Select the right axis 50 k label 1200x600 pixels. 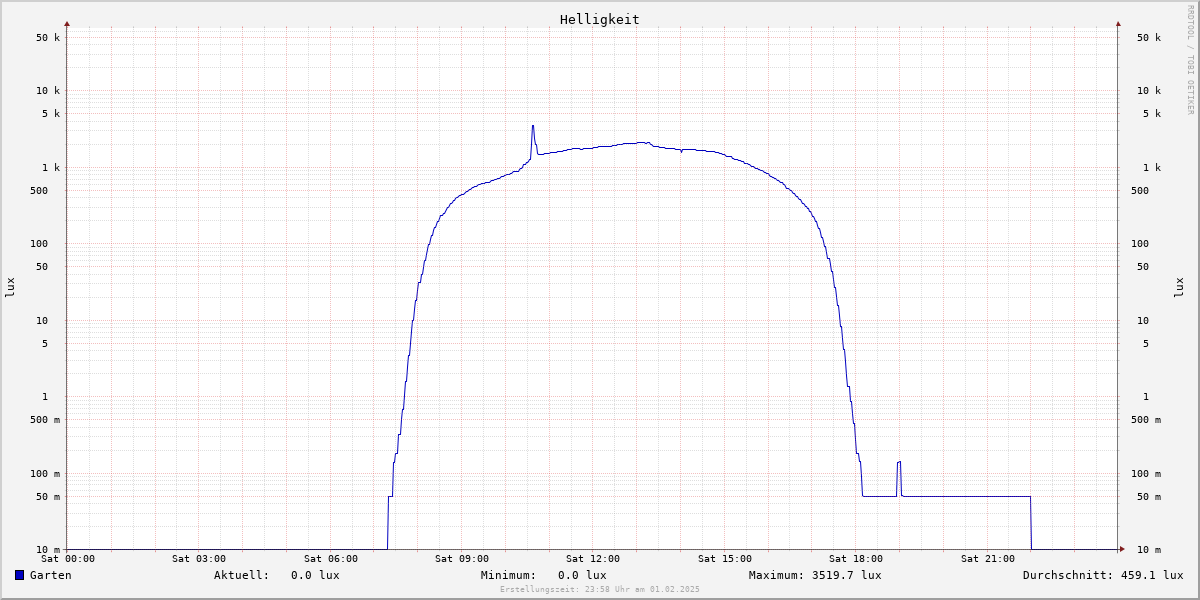click(1149, 38)
